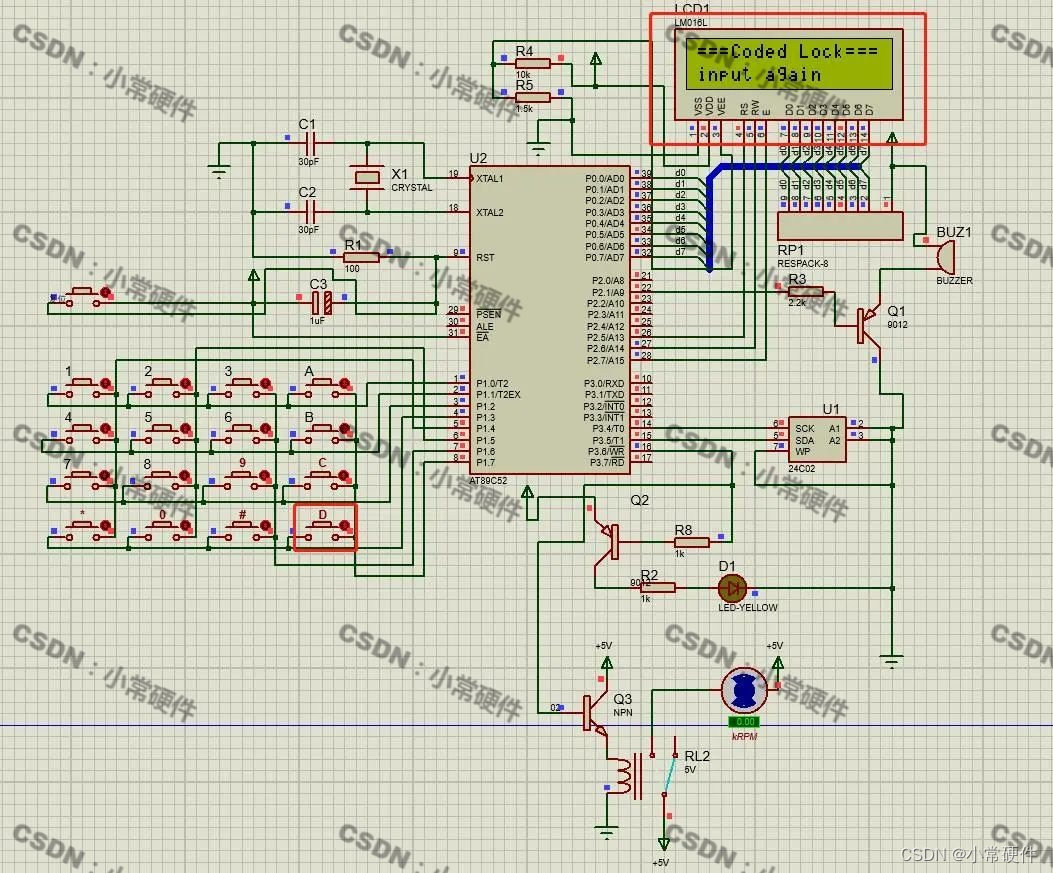Click the RESPACK-8 label text
Image resolution: width=1053 pixels, height=873 pixels.
[803, 263]
